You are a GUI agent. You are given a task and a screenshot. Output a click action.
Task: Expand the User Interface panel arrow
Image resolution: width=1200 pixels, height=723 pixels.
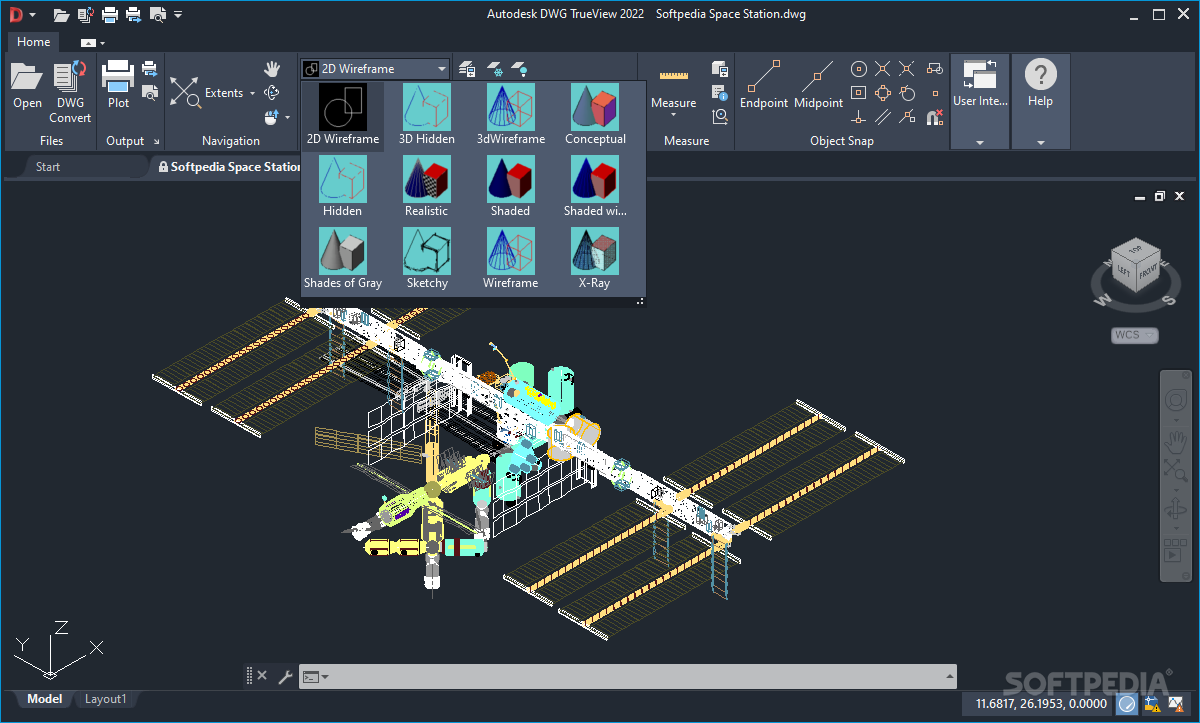pos(980,142)
